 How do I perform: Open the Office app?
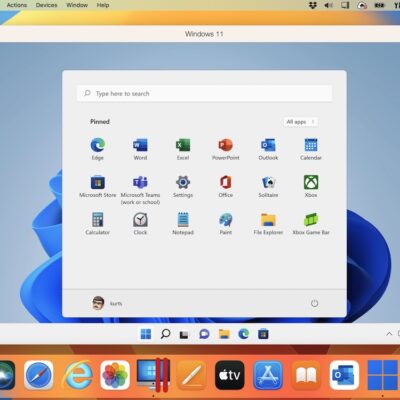click(x=226, y=186)
